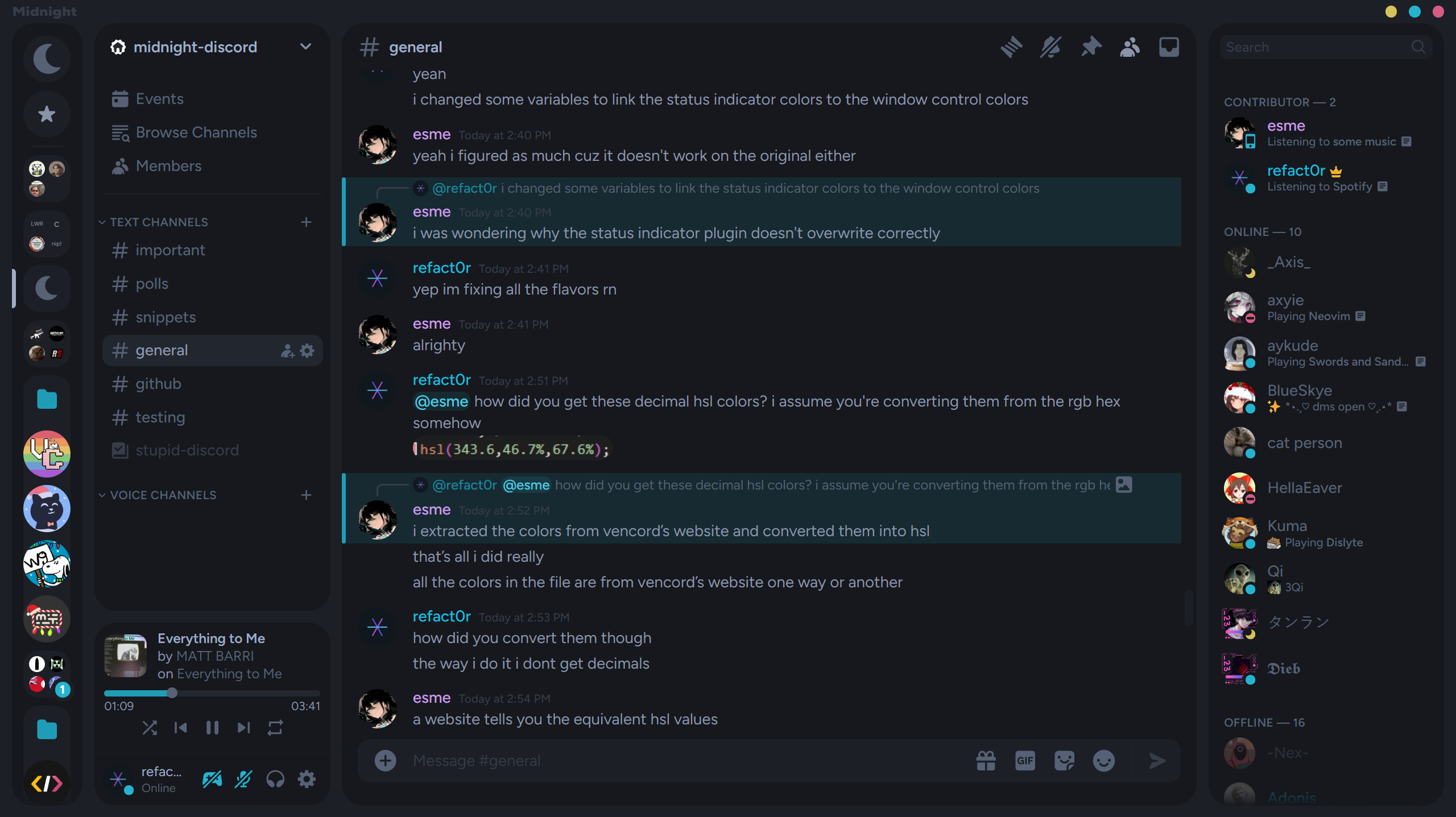Viewport: 1456px width, 817px height.
Task: Open the inbox
Action: point(1168,47)
